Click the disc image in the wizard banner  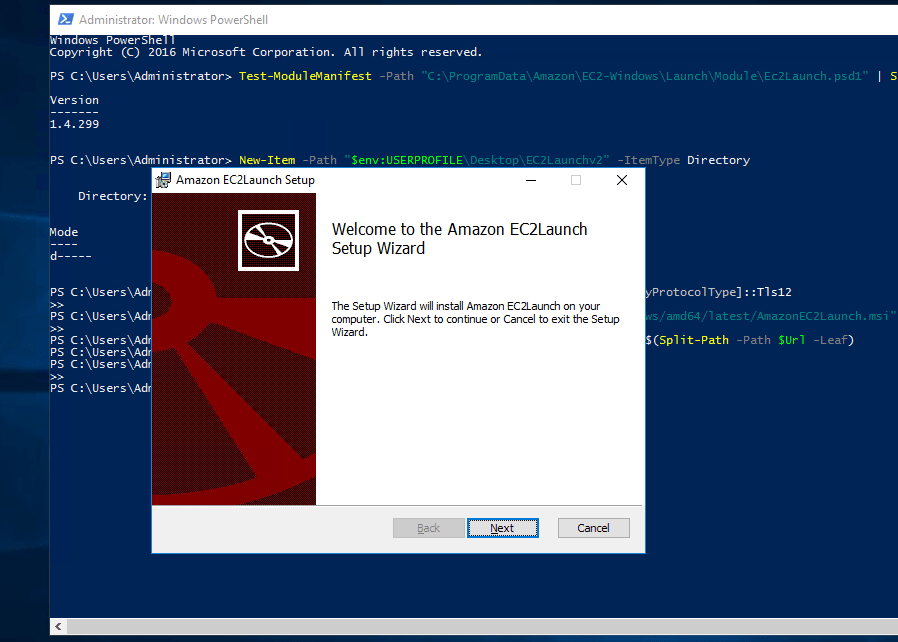(268, 241)
